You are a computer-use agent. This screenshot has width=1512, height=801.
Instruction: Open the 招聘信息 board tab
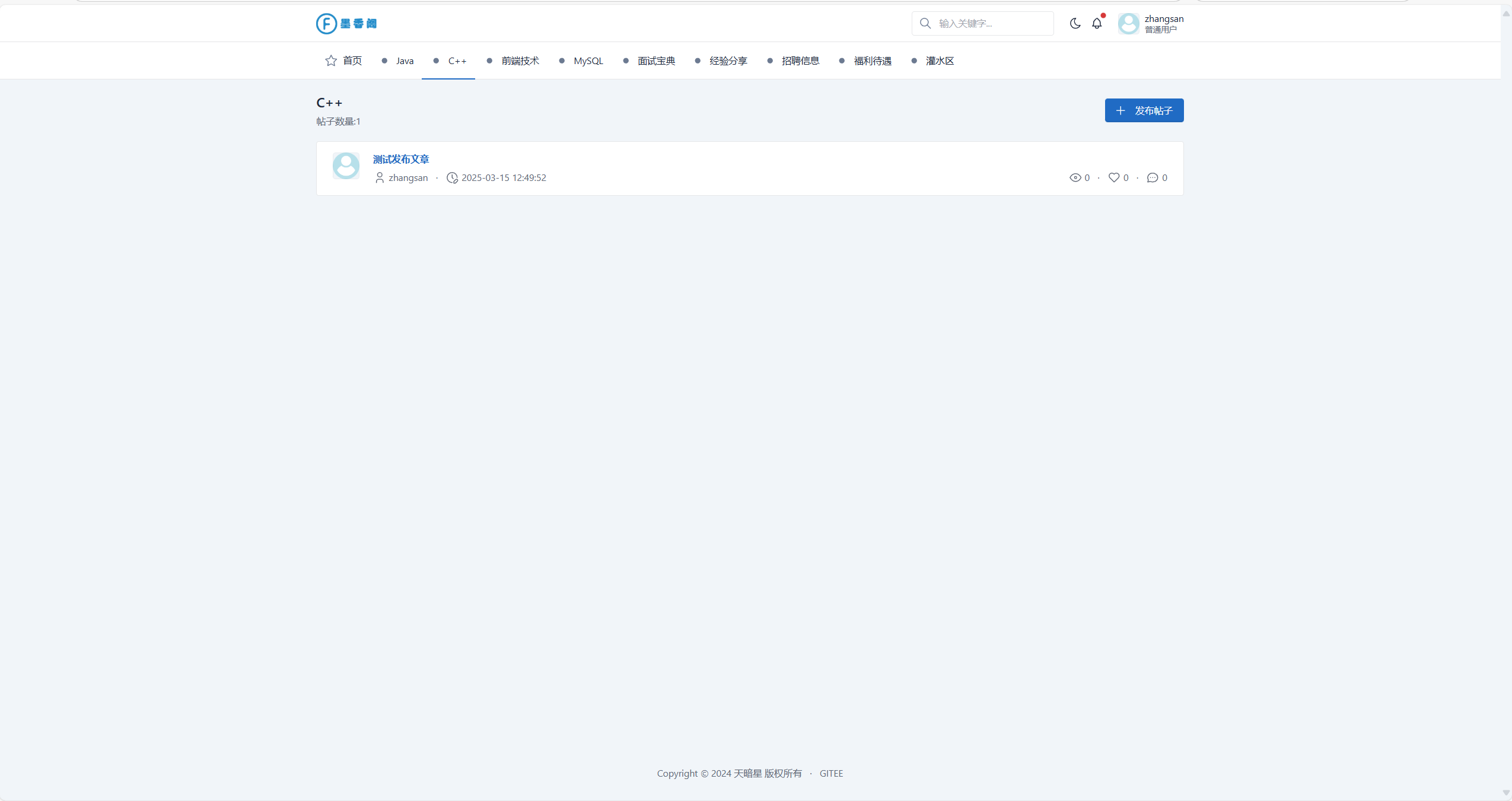[x=800, y=61]
